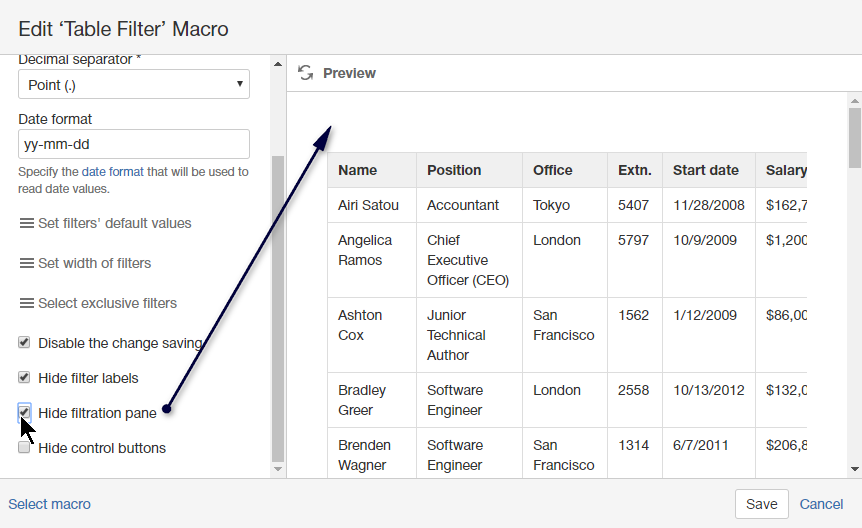The image size is (862, 528).
Task: Uncheck Disable the change saving checkbox
Action: click(24, 343)
